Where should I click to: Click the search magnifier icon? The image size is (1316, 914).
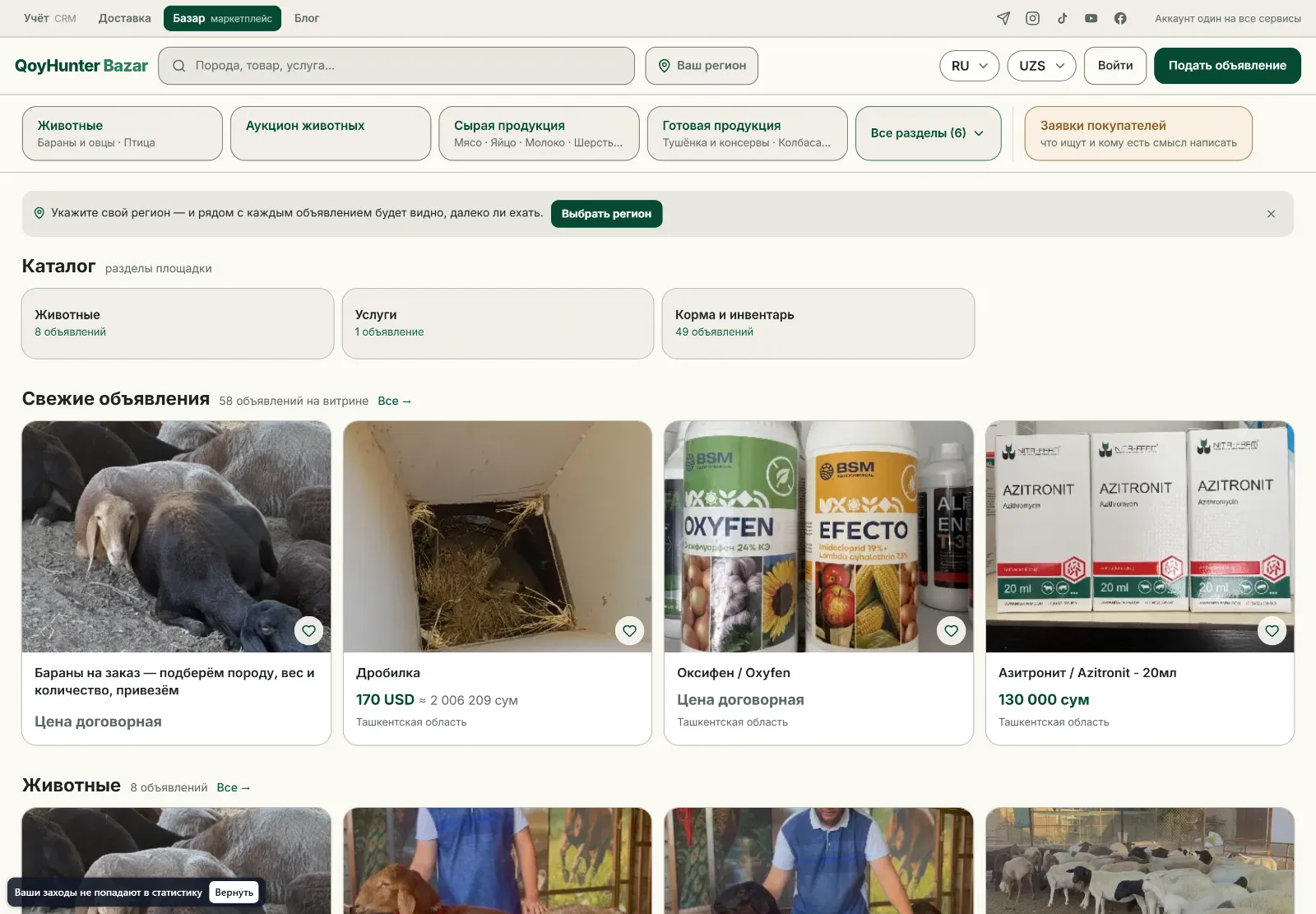178,66
